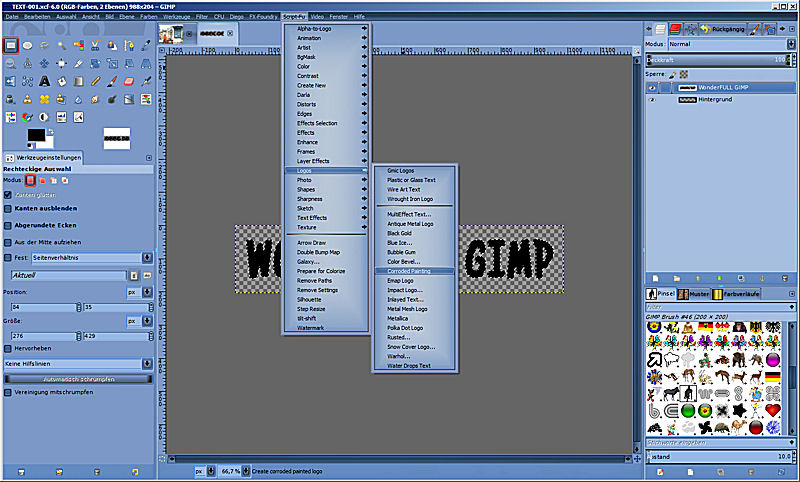Enable 'Abgerundete Ecken' checkbox
The height and width of the screenshot is (482, 800).
pyautogui.click(x=8, y=225)
